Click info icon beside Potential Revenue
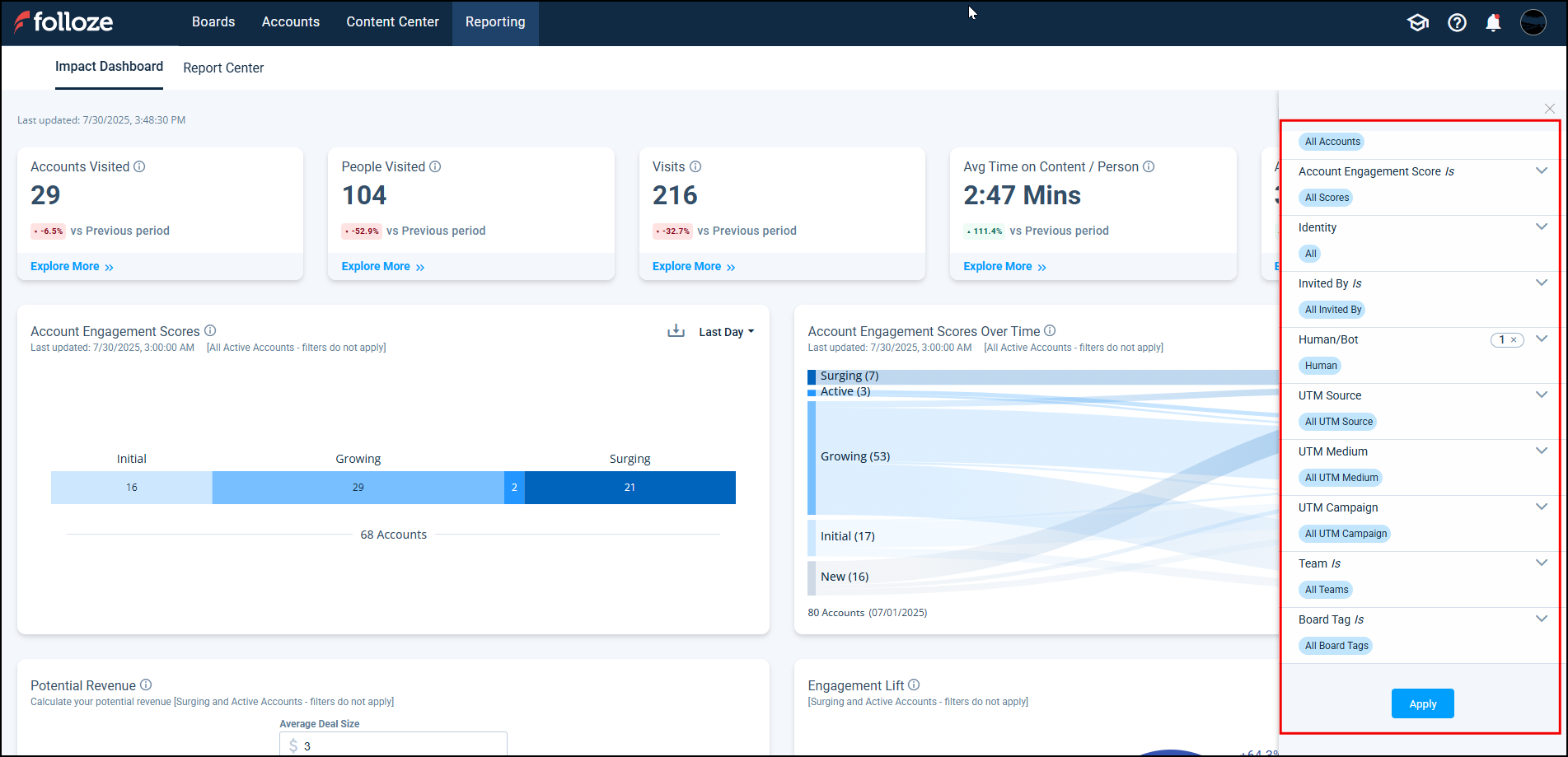The image size is (1568, 757). pyautogui.click(x=146, y=685)
